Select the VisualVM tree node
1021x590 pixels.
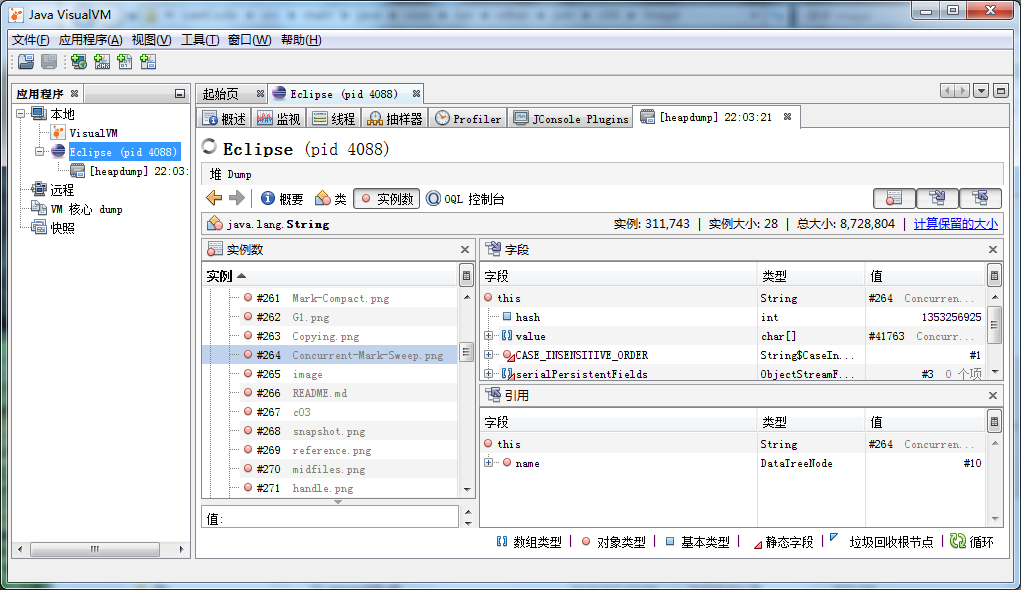click(93, 133)
